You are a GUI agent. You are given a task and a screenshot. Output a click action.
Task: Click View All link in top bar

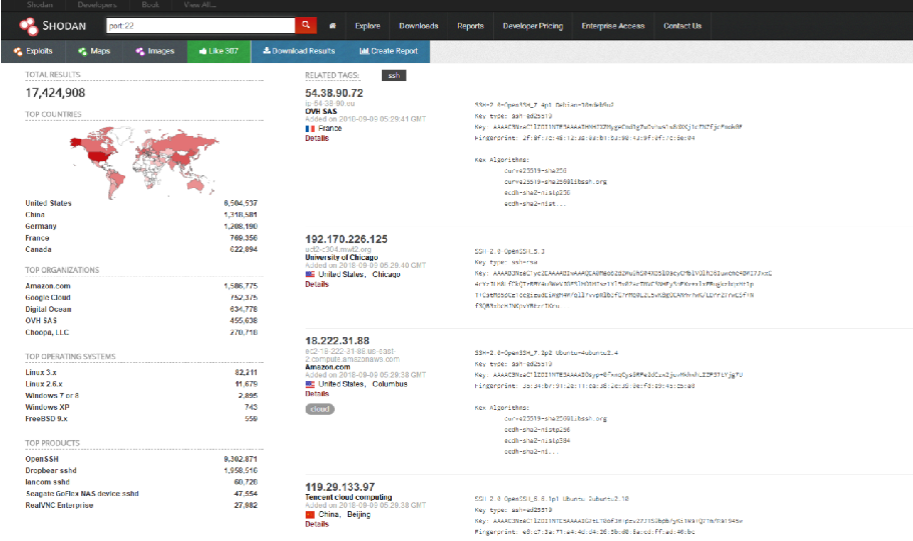(x=200, y=5)
